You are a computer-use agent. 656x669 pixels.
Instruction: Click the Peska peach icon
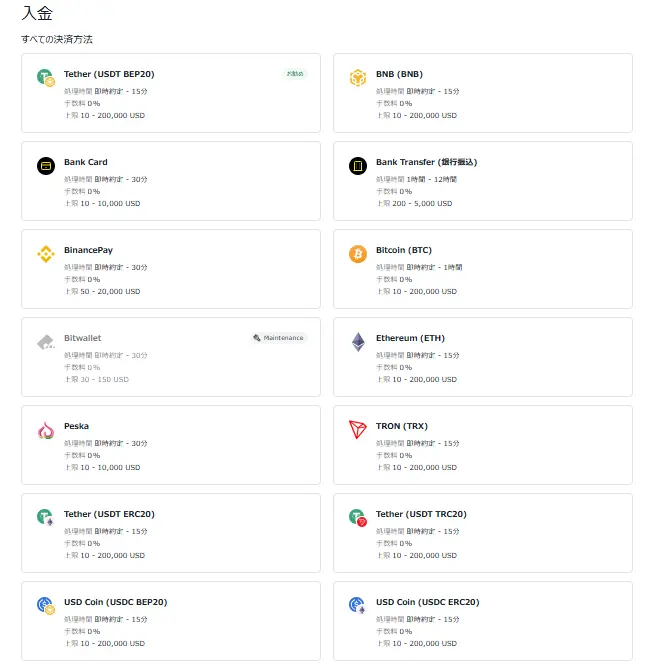coord(46,430)
